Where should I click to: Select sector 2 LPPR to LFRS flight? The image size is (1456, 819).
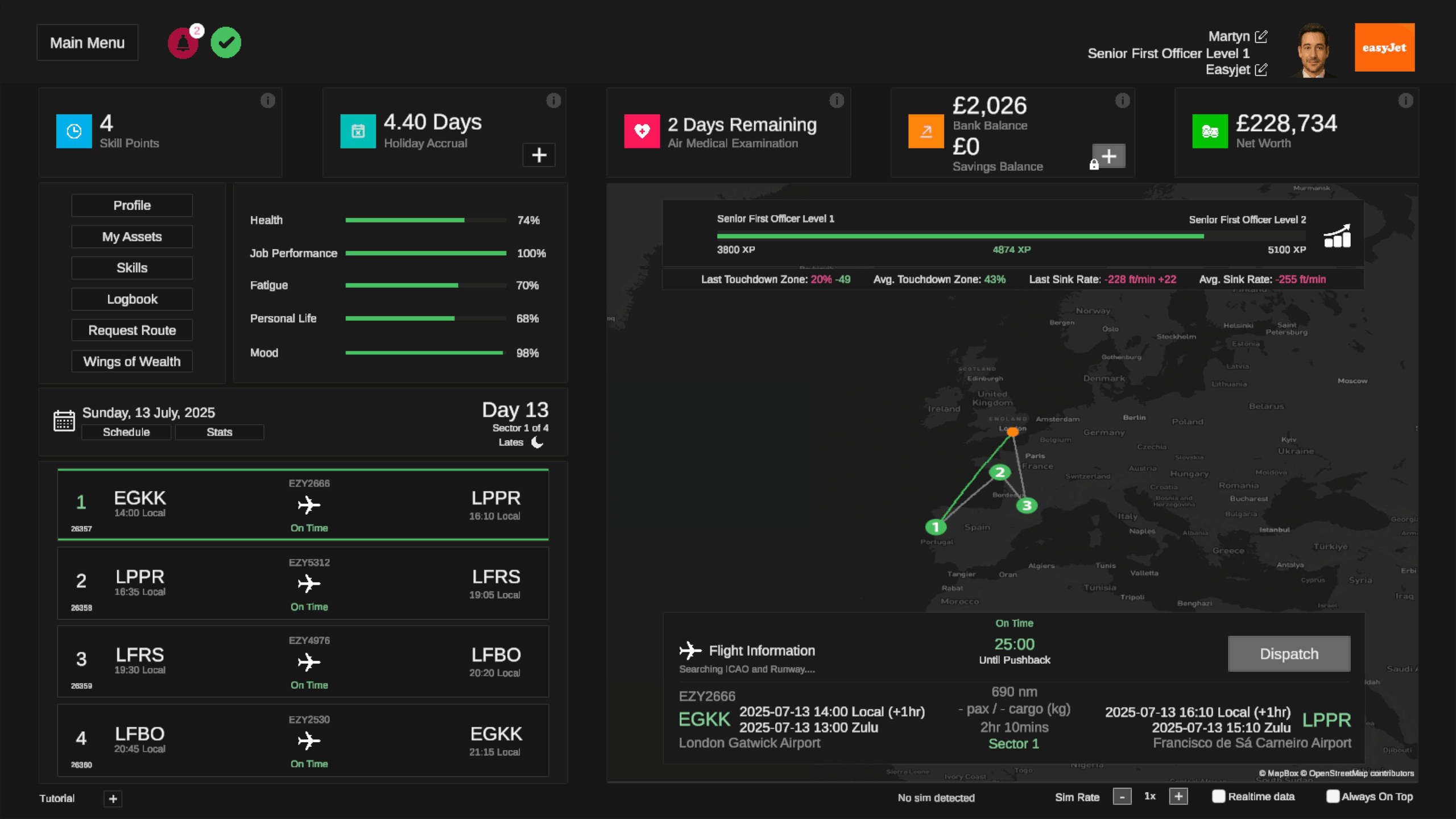(x=303, y=584)
